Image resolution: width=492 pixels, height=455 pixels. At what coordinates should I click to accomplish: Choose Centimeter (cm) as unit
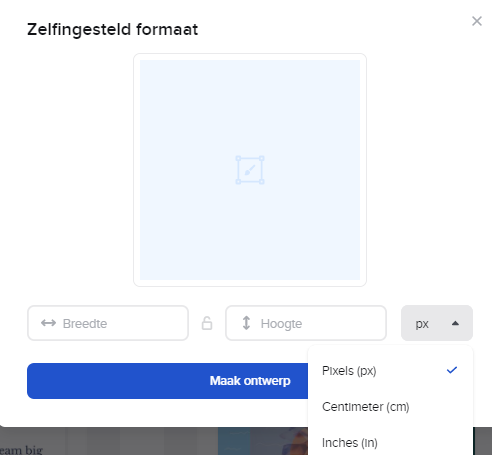[x=390, y=407]
